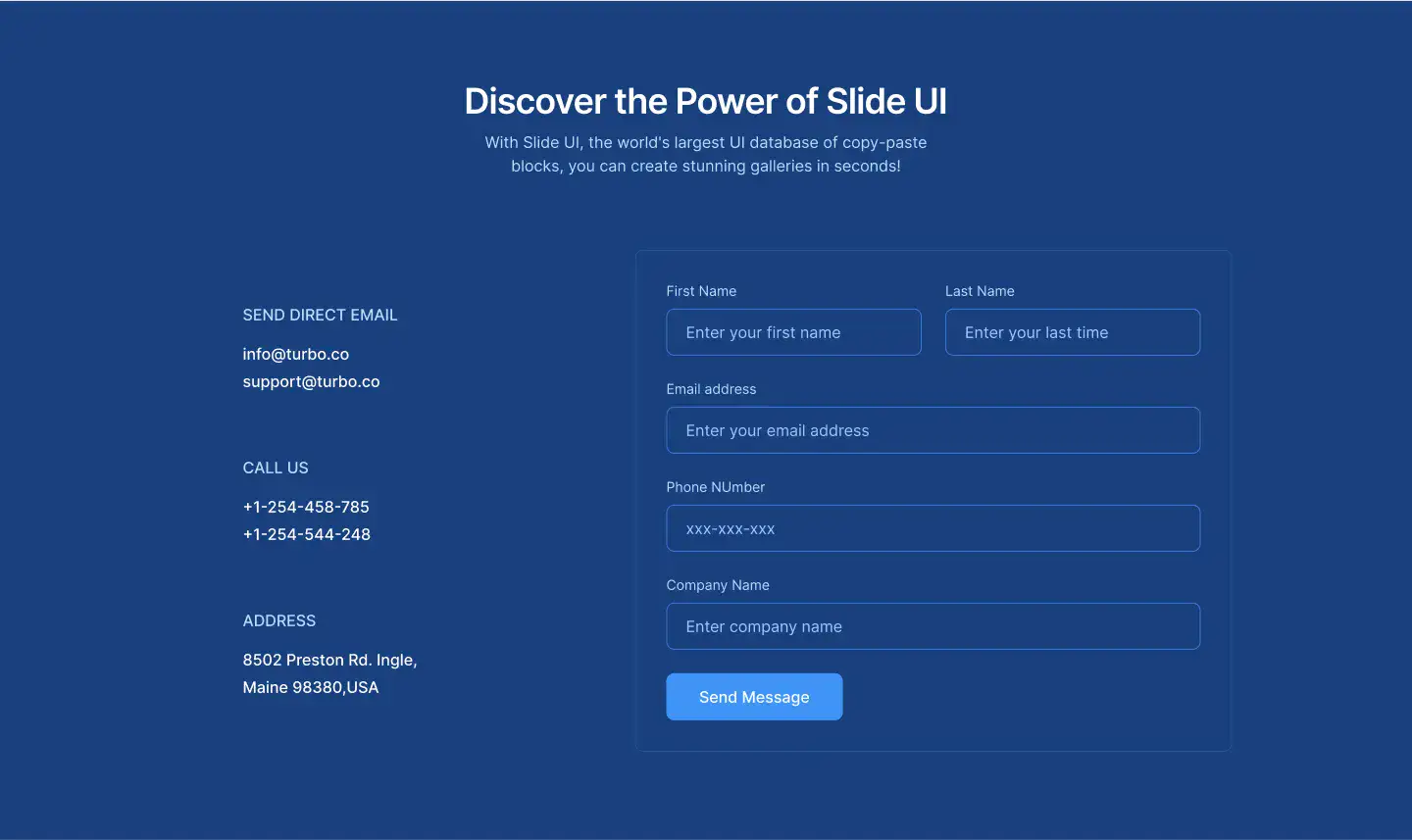
Task: Select the 'First Name' field label
Action: click(701, 291)
